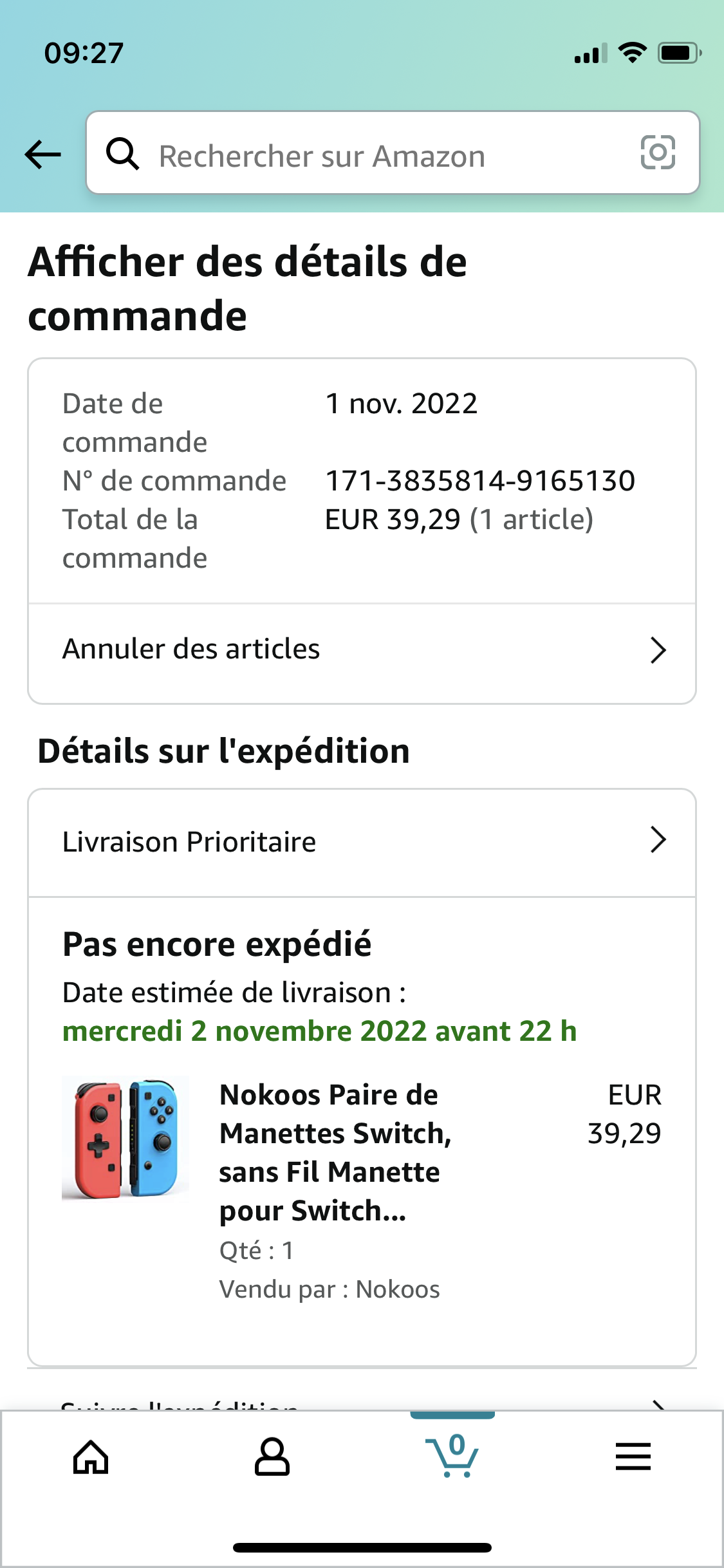724x1568 pixels.
Task: Tap the Wi-Fi status icon
Action: pos(633,53)
